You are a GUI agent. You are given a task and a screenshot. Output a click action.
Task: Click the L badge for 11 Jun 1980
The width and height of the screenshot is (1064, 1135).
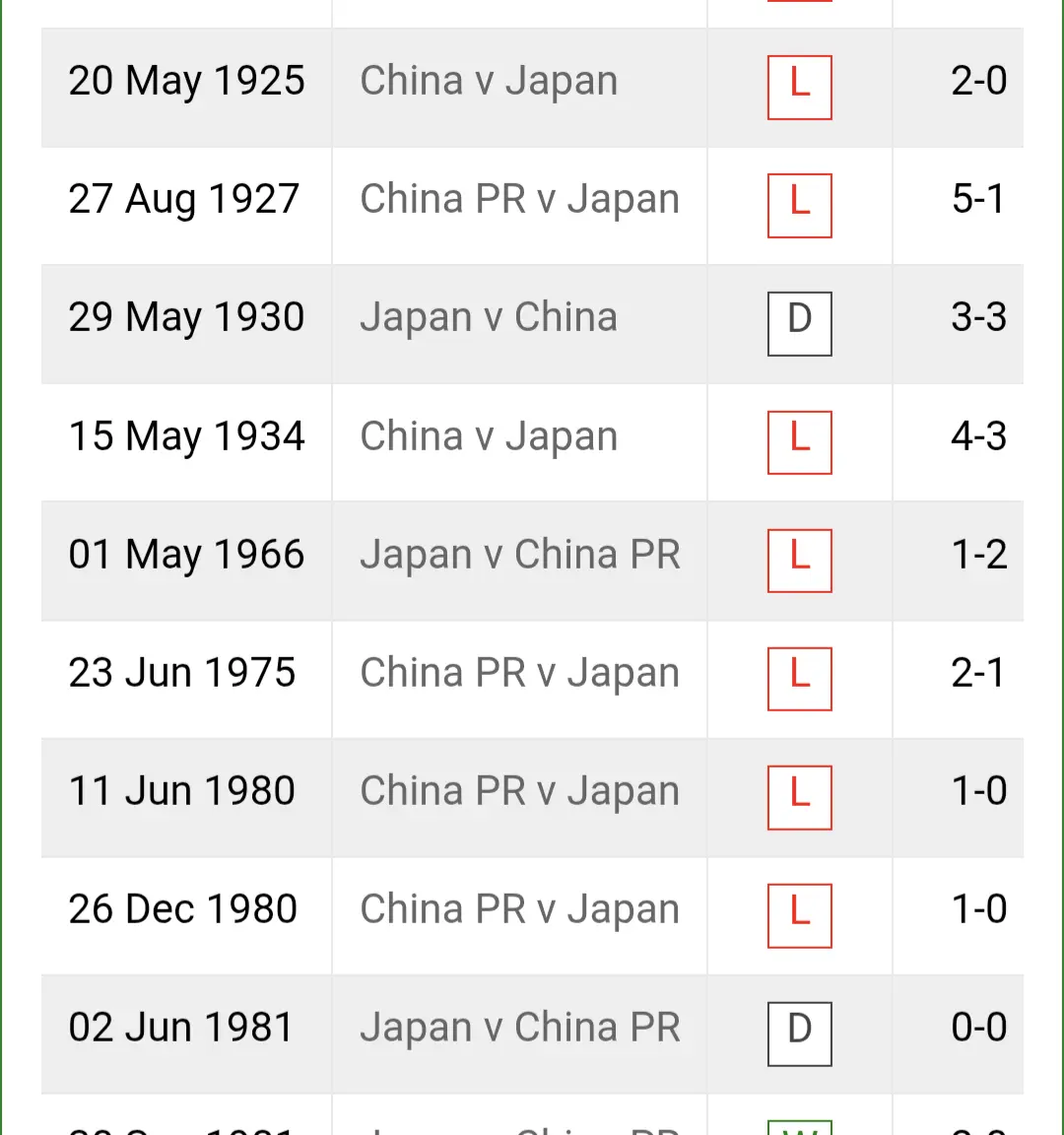799,797
